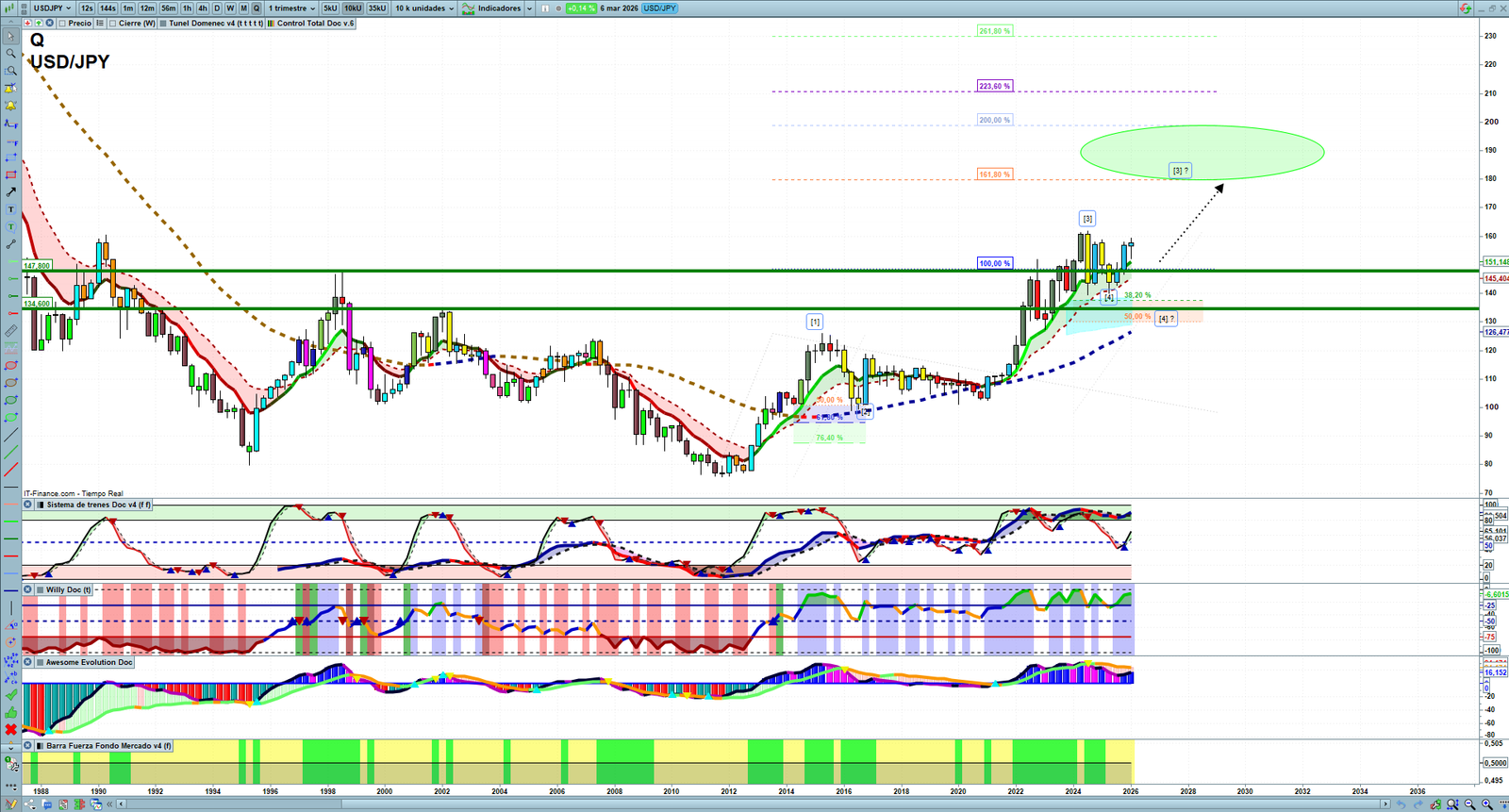Select the 144s timeframe

(108, 8)
